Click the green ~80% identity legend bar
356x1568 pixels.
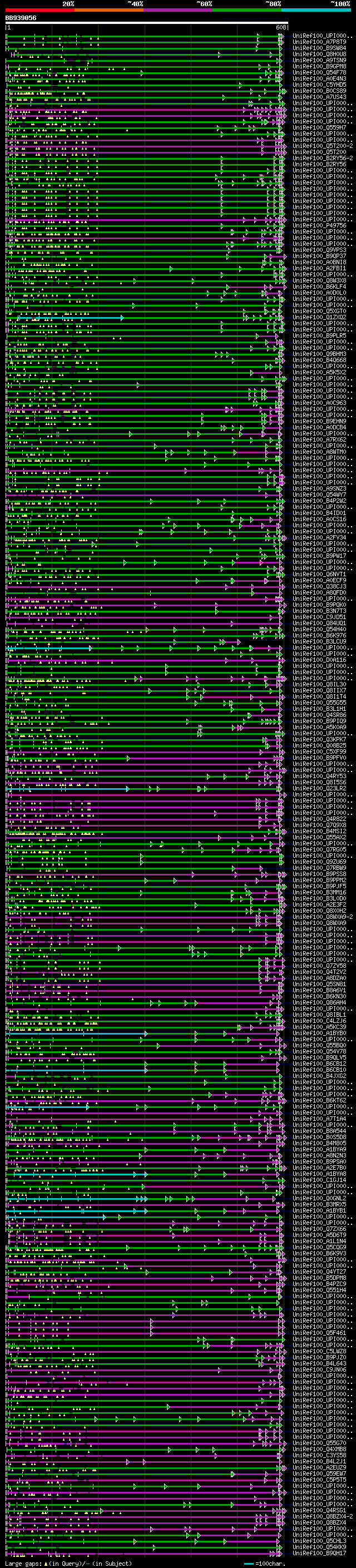(247, 11)
